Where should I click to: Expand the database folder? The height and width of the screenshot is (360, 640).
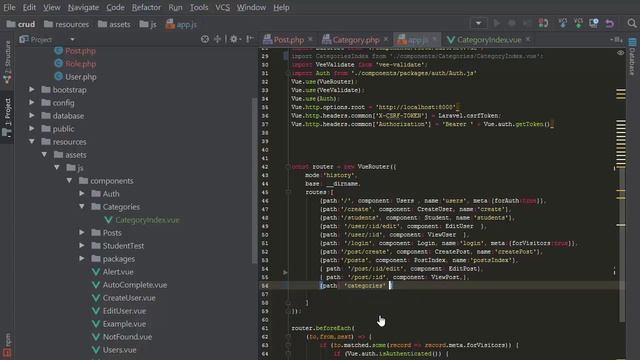31,116
